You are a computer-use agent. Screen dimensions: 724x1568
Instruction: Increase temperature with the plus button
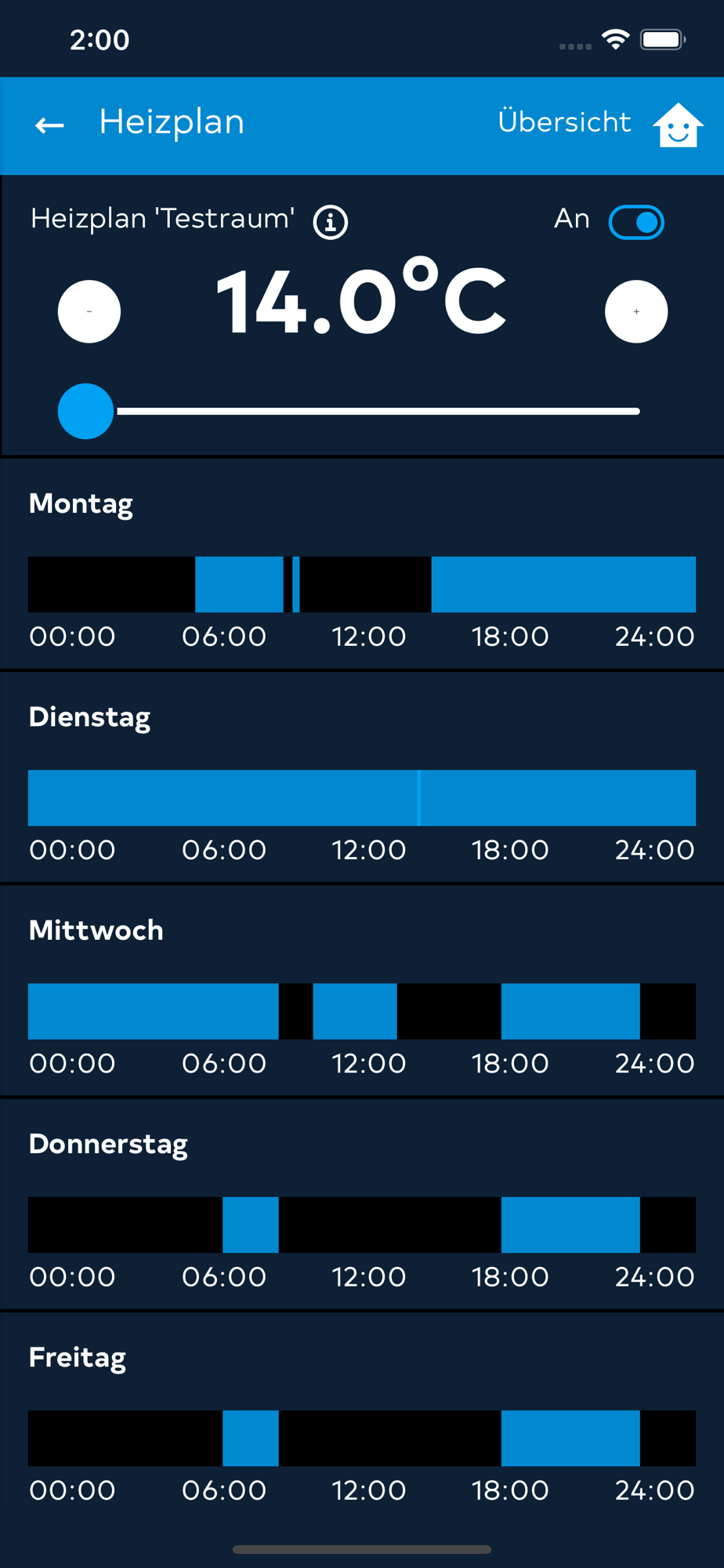point(636,312)
